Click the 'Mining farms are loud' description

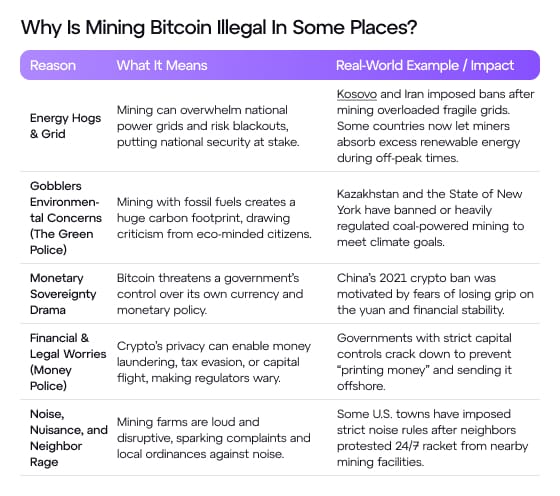pyautogui.click(x=214, y=437)
